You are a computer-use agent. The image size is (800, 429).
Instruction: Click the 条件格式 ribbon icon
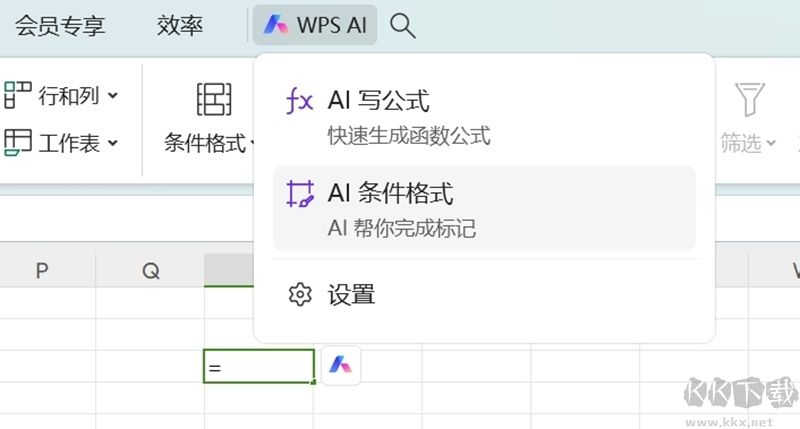pyautogui.click(x=214, y=99)
